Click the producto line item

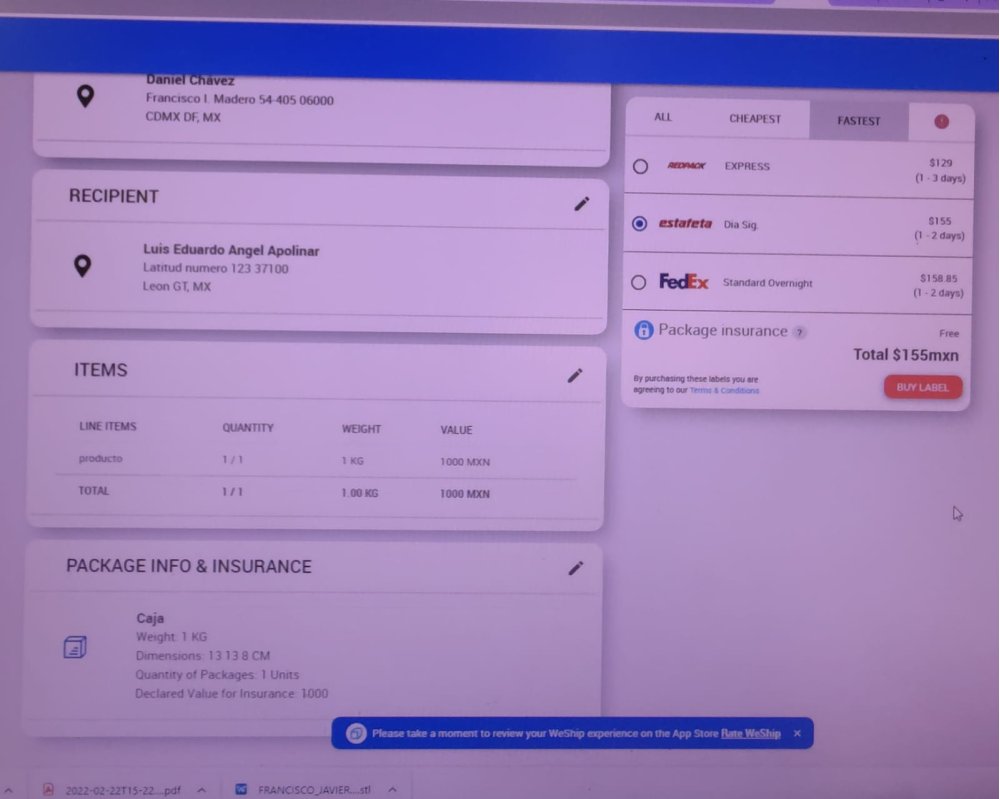click(100, 458)
